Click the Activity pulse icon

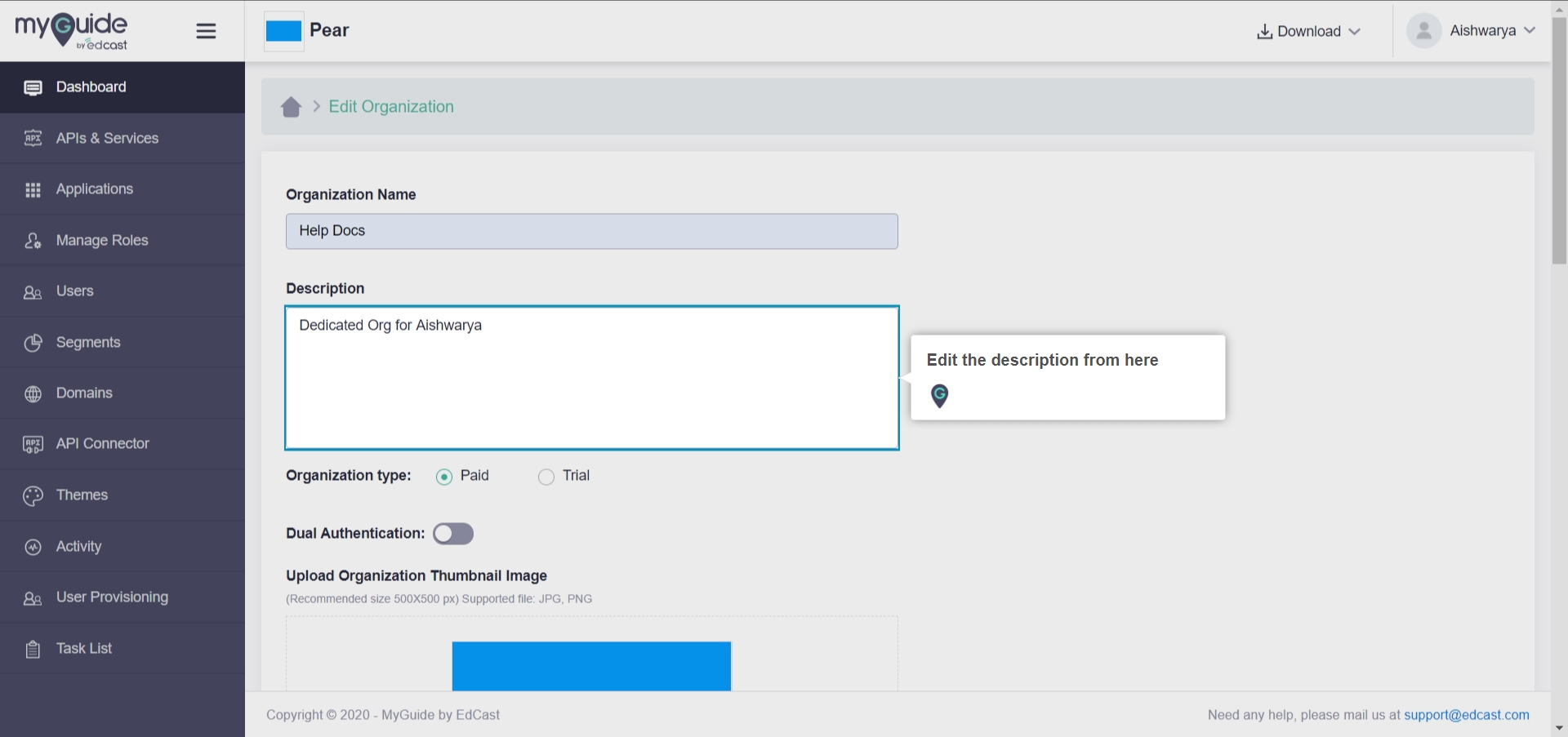[33, 547]
